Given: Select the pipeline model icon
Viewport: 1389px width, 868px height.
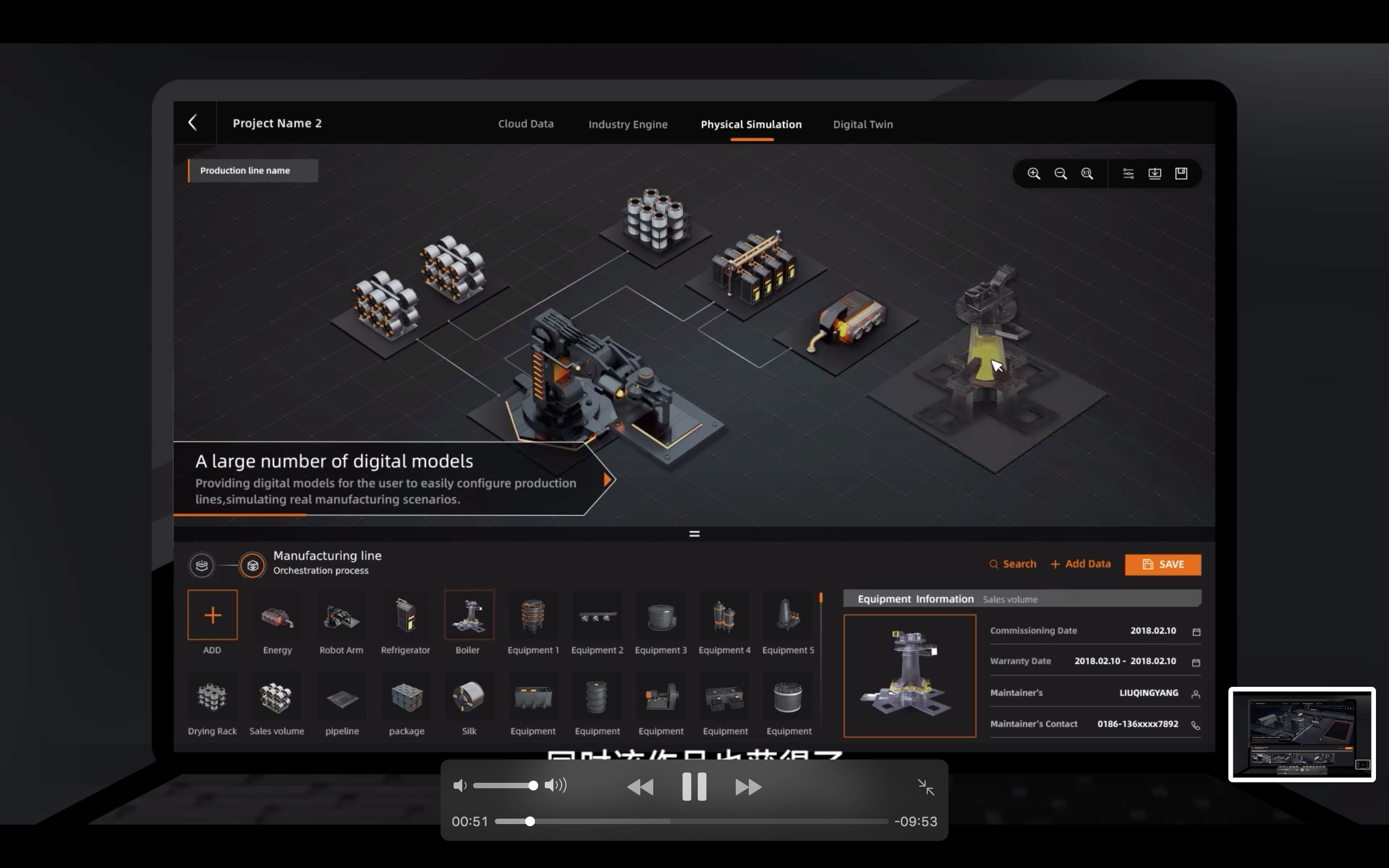Looking at the screenshot, I should (x=342, y=697).
